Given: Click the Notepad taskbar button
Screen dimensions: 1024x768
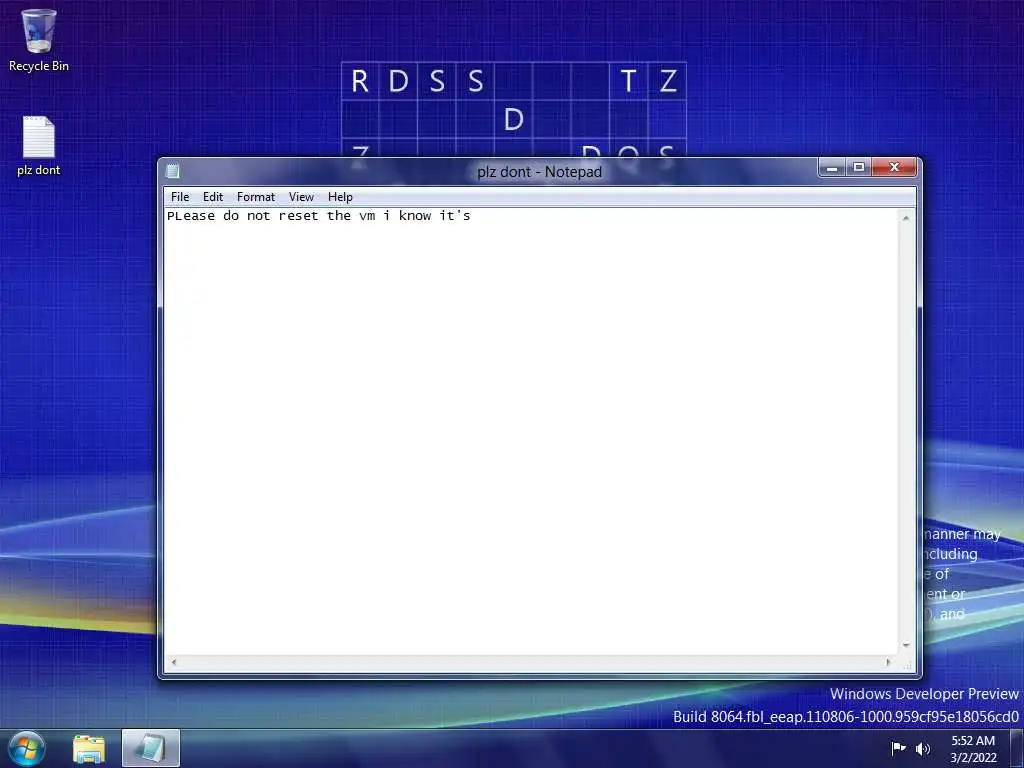Looking at the screenshot, I should (151, 748).
